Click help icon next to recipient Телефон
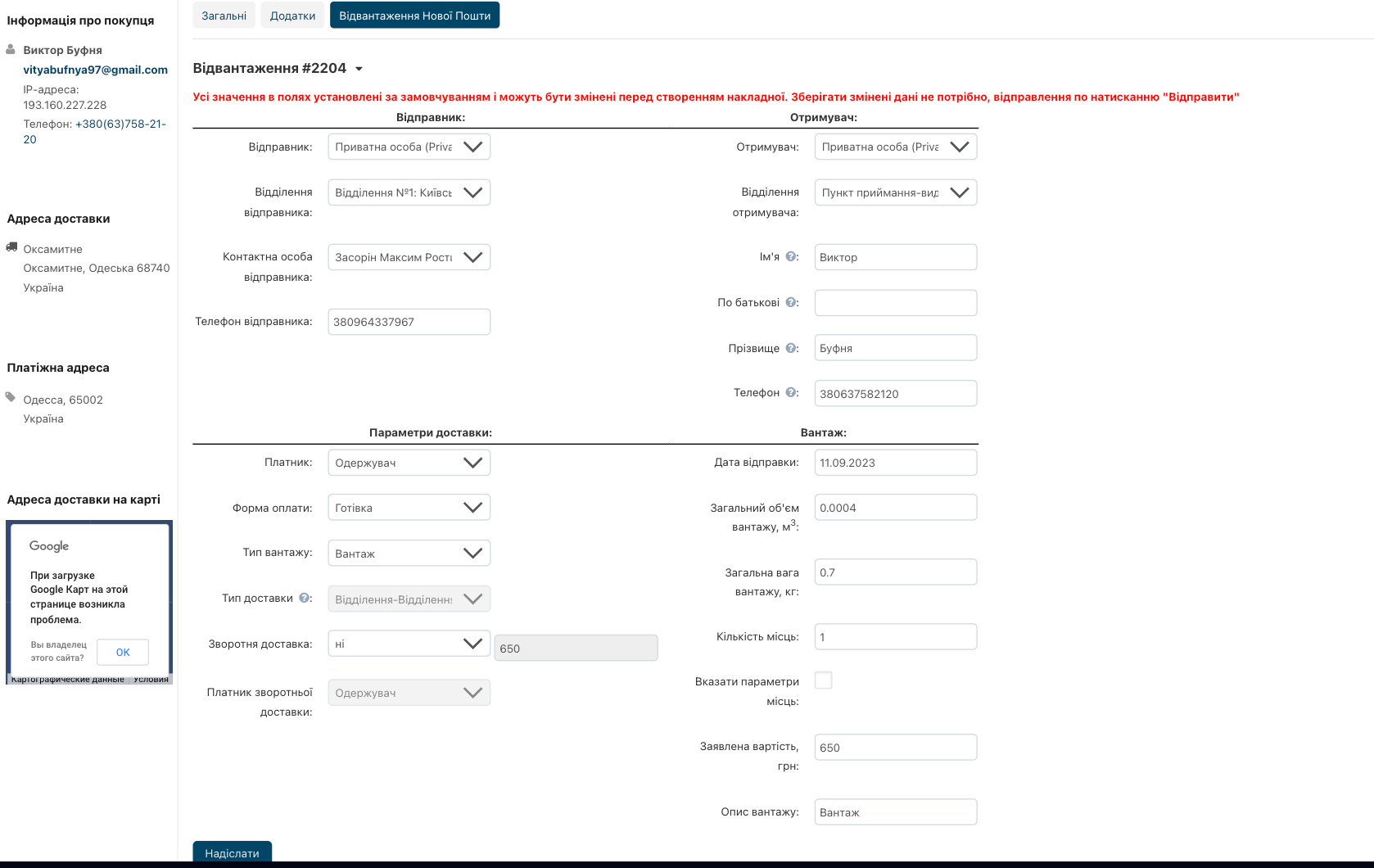Screen dimensions: 1374x868 [x=791, y=392]
